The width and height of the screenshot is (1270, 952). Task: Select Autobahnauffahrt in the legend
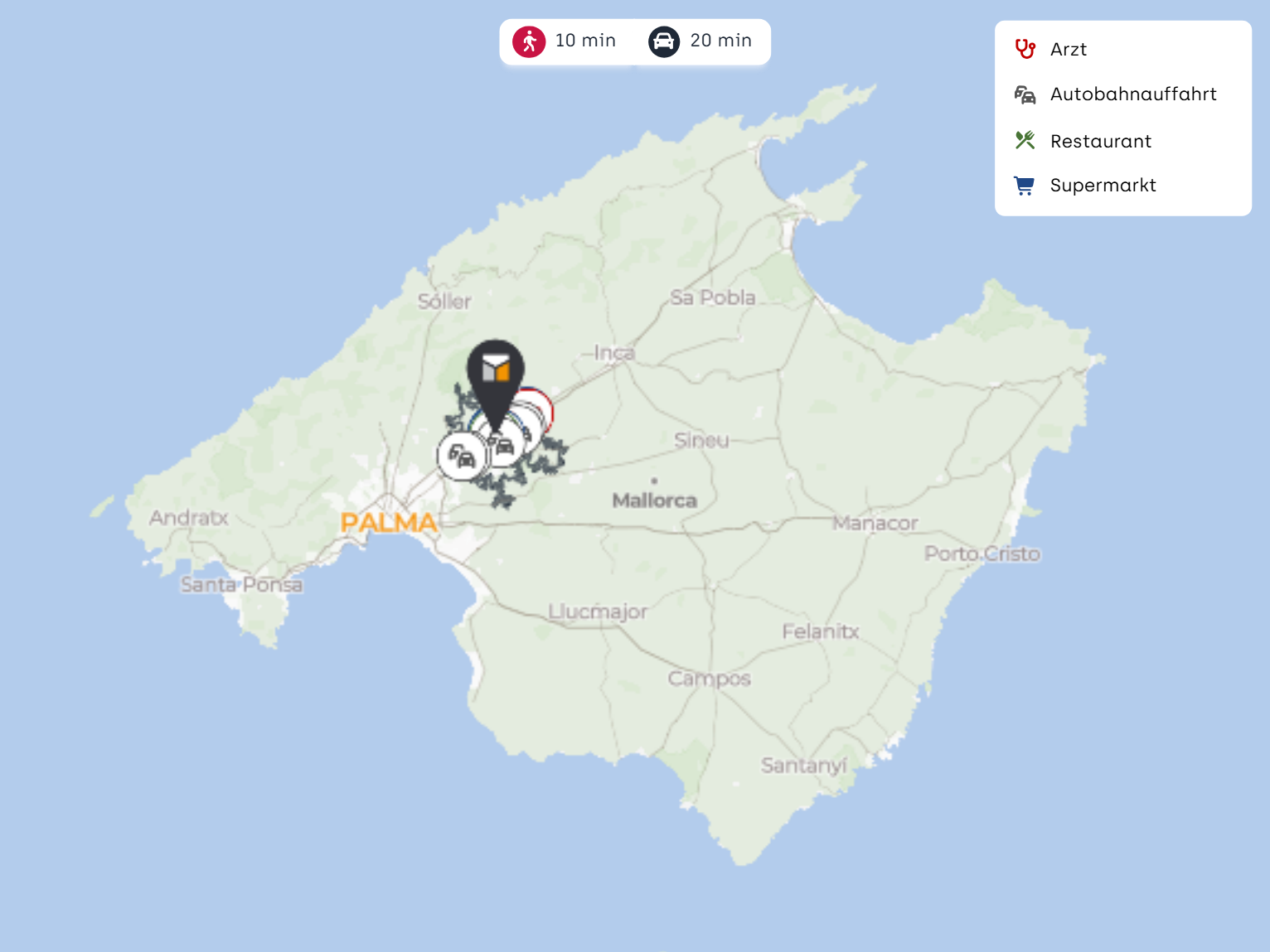[1132, 94]
